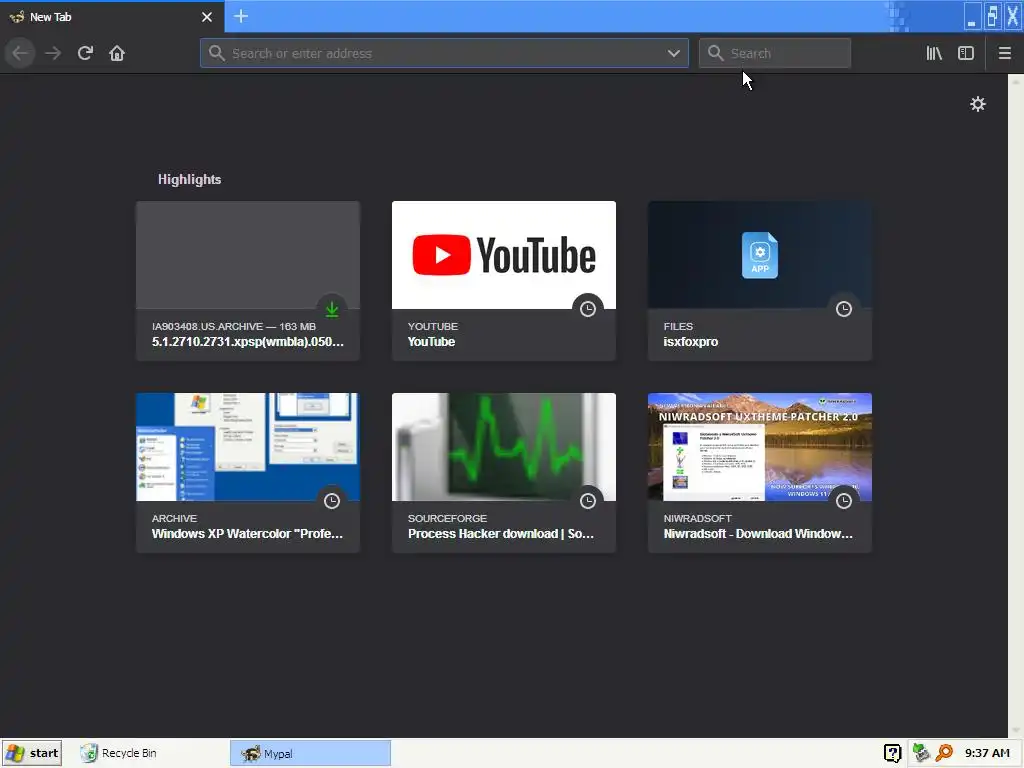The width and height of the screenshot is (1024, 768).
Task: Click the history clock on isxfoxpro tile
Action: [x=844, y=309]
